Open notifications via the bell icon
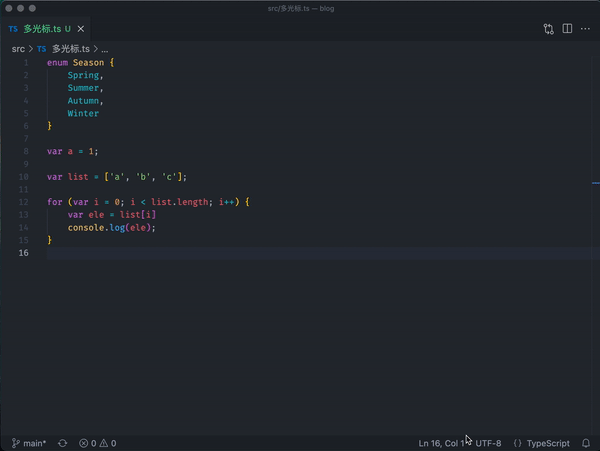This screenshot has width=600, height=451. pos(586,443)
